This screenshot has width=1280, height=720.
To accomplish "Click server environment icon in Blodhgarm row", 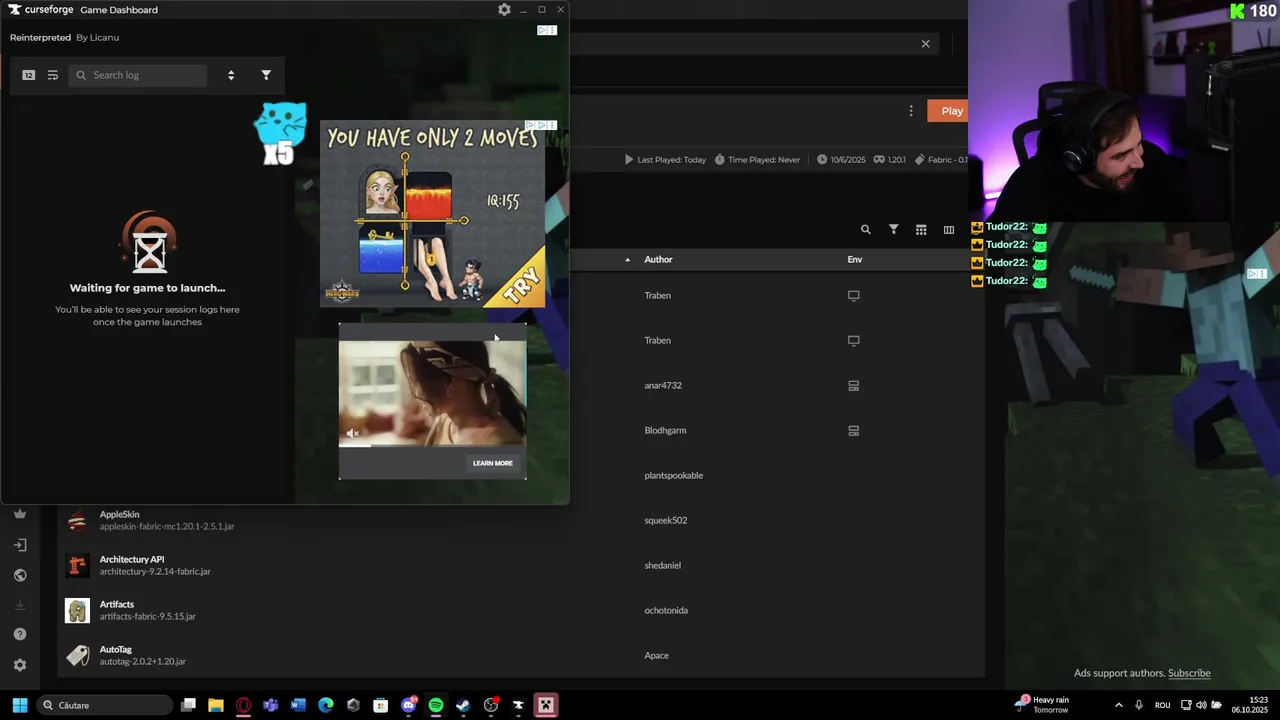I will tap(854, 431).
